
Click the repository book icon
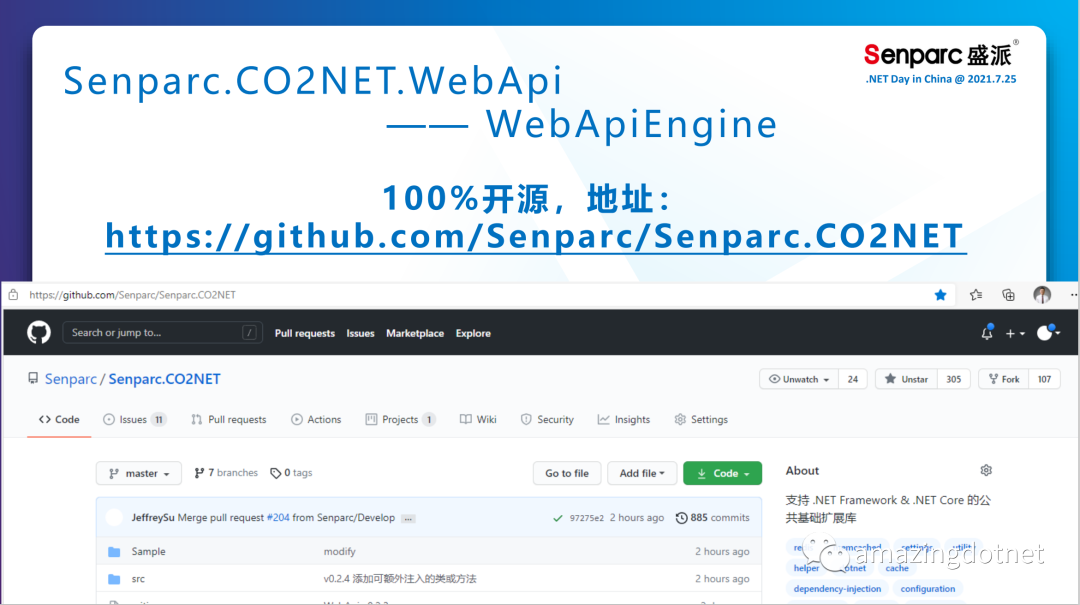(x=33, y=378)
